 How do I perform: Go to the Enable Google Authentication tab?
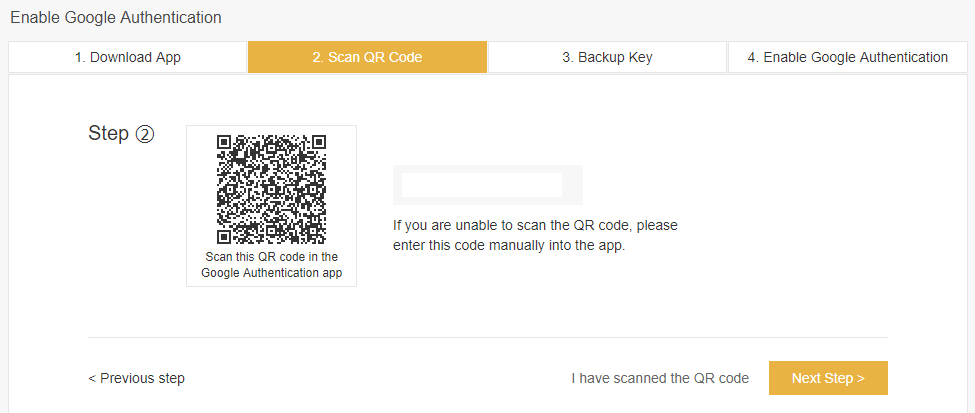[848, 57]
